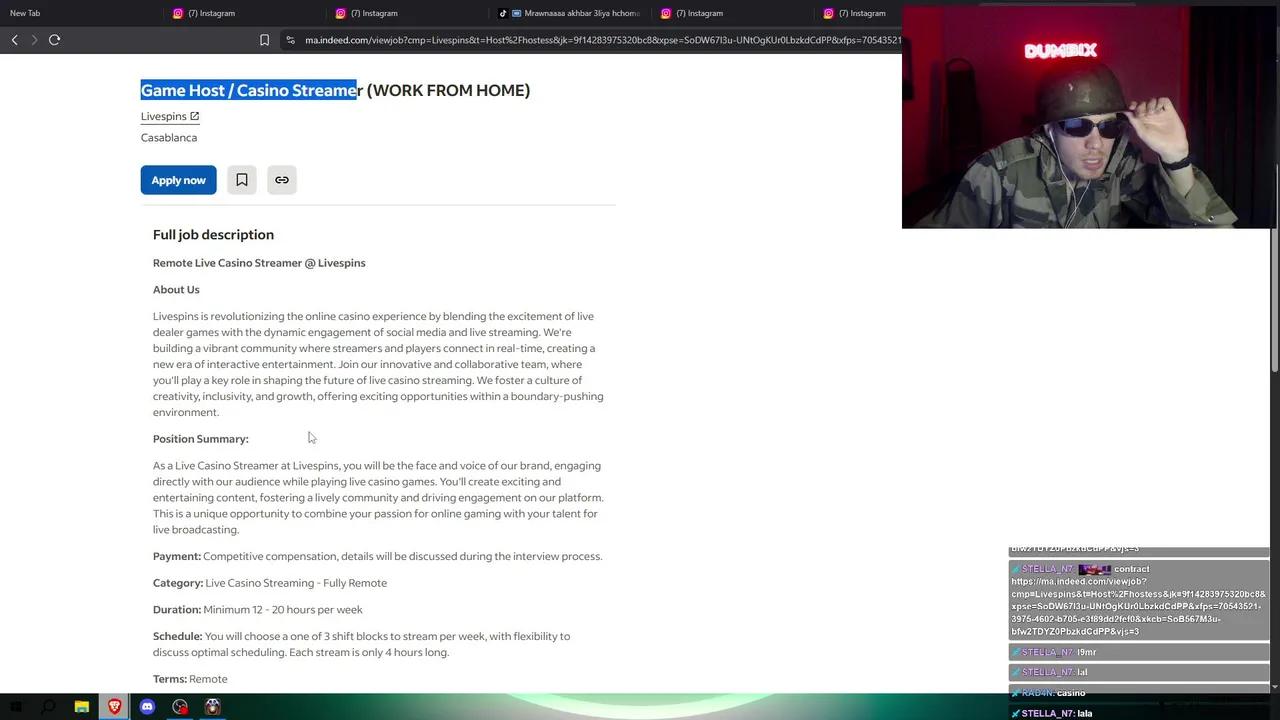
Task: Copy the job link using the chain icon
Action: pos(282,180)
